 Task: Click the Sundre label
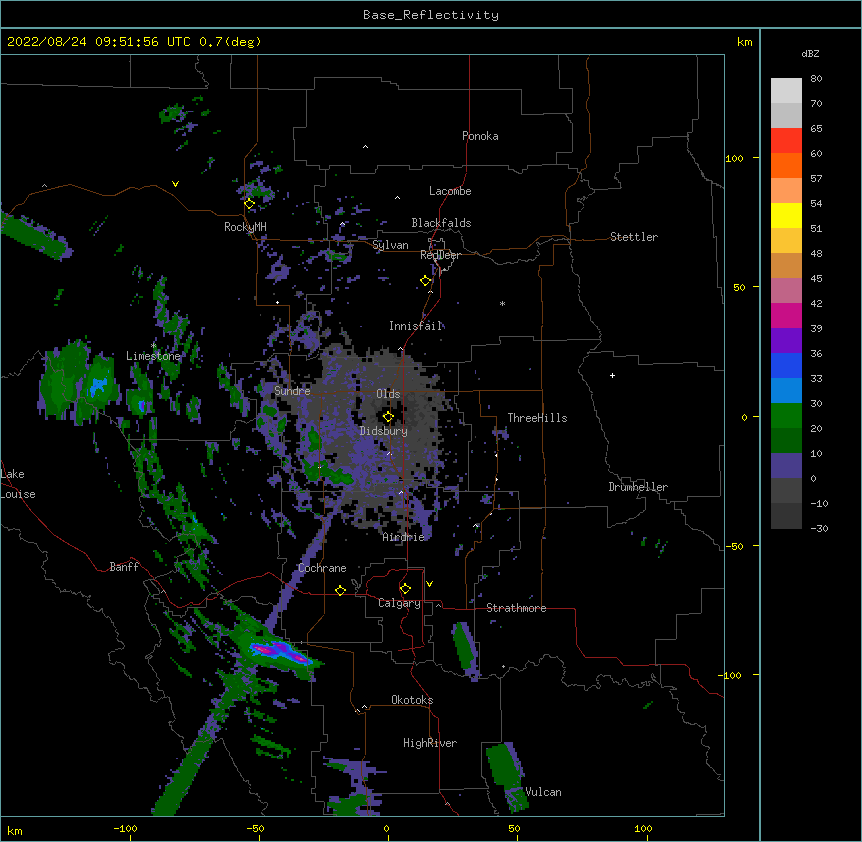coord(292,391)
